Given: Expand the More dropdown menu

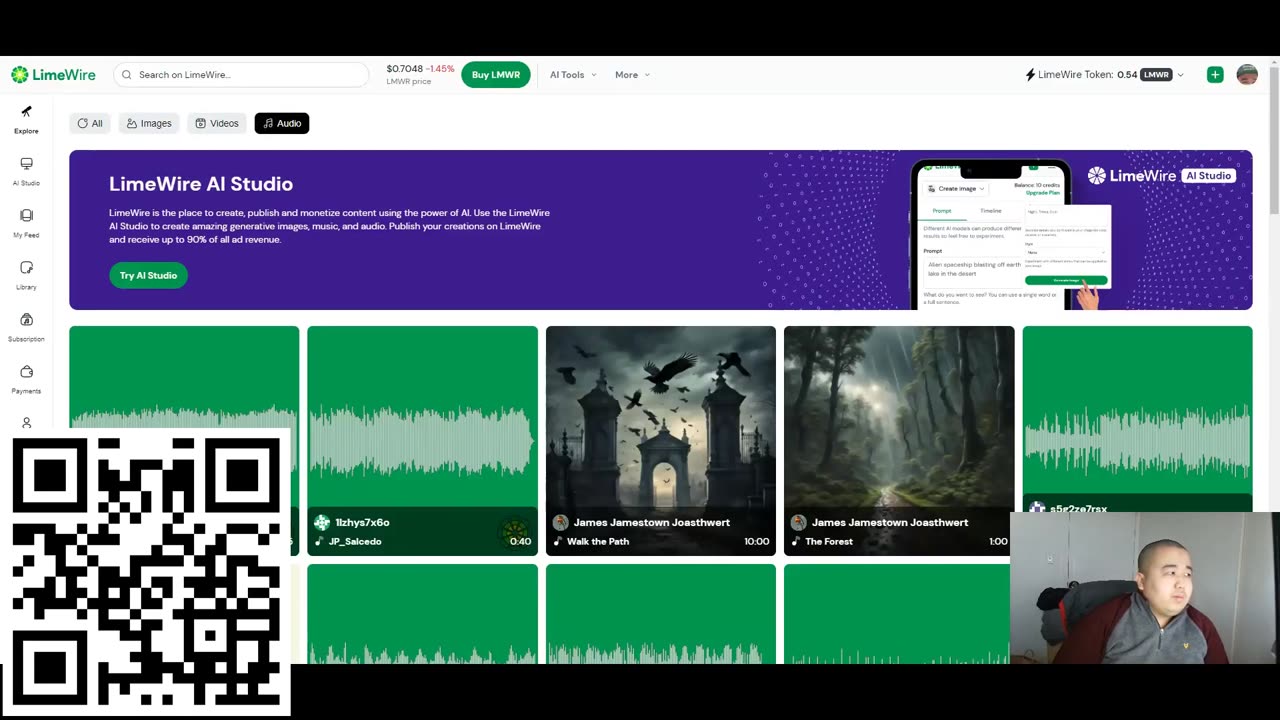Looking at the screenshot, I should tap(632, 75).
